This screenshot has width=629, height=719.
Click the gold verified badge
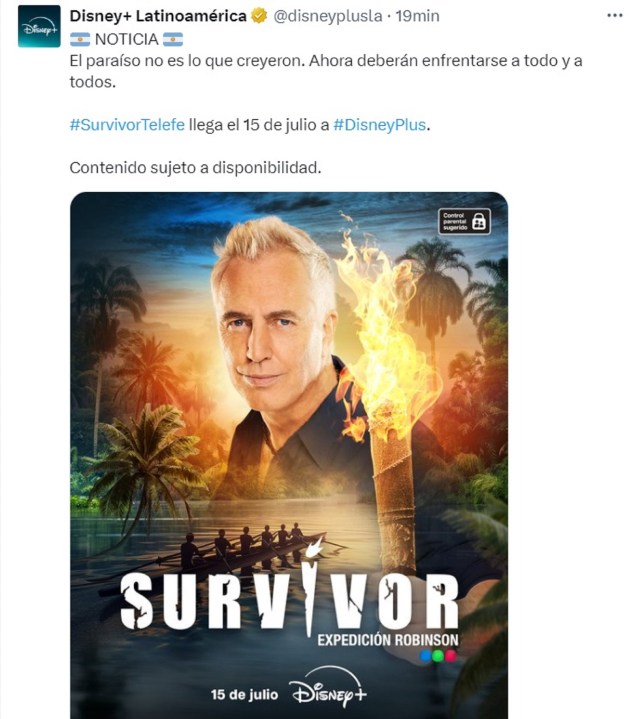point(259,16)
